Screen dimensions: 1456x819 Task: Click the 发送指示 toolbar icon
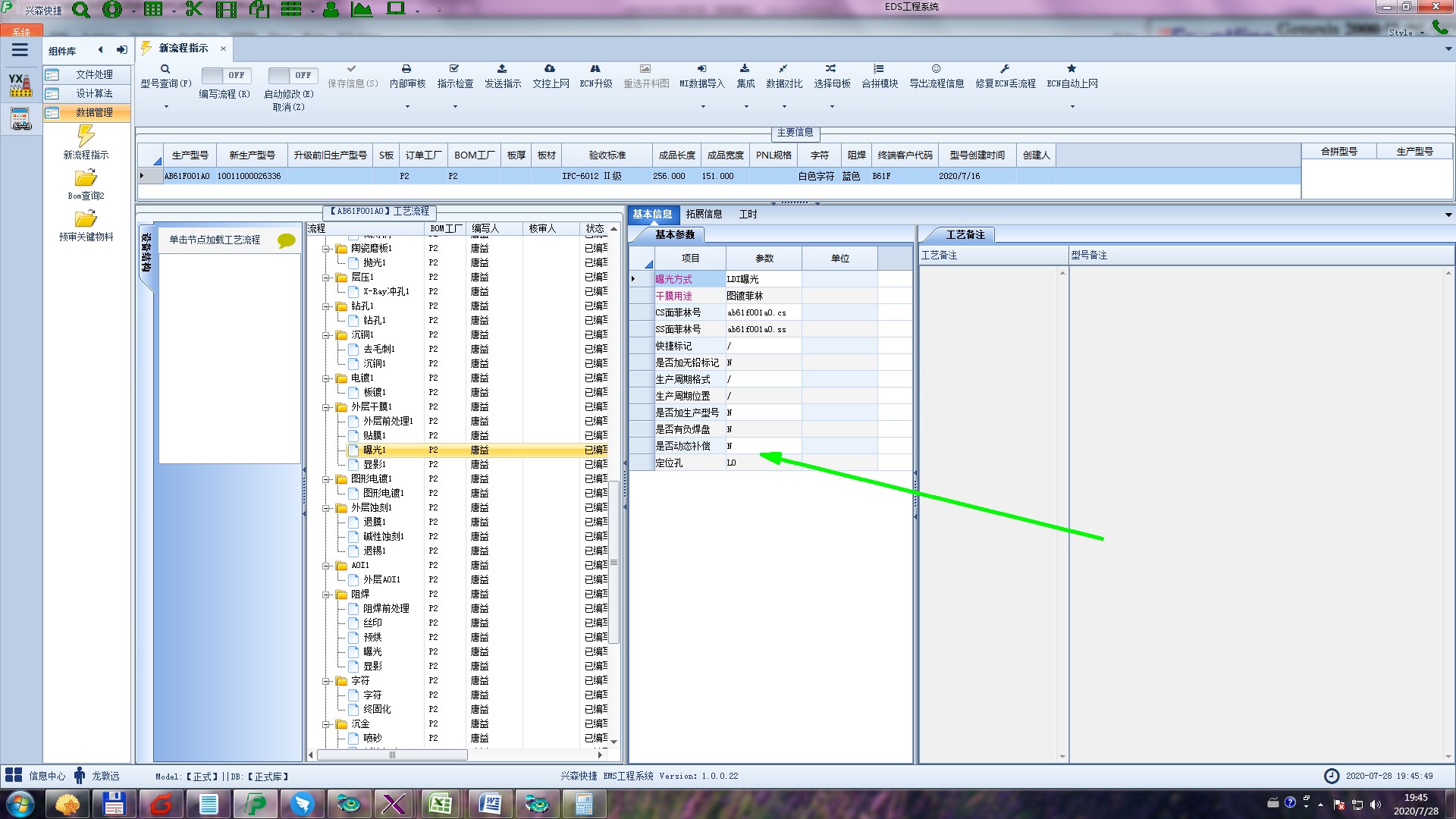pyautogui.click(x=502, y=69)
